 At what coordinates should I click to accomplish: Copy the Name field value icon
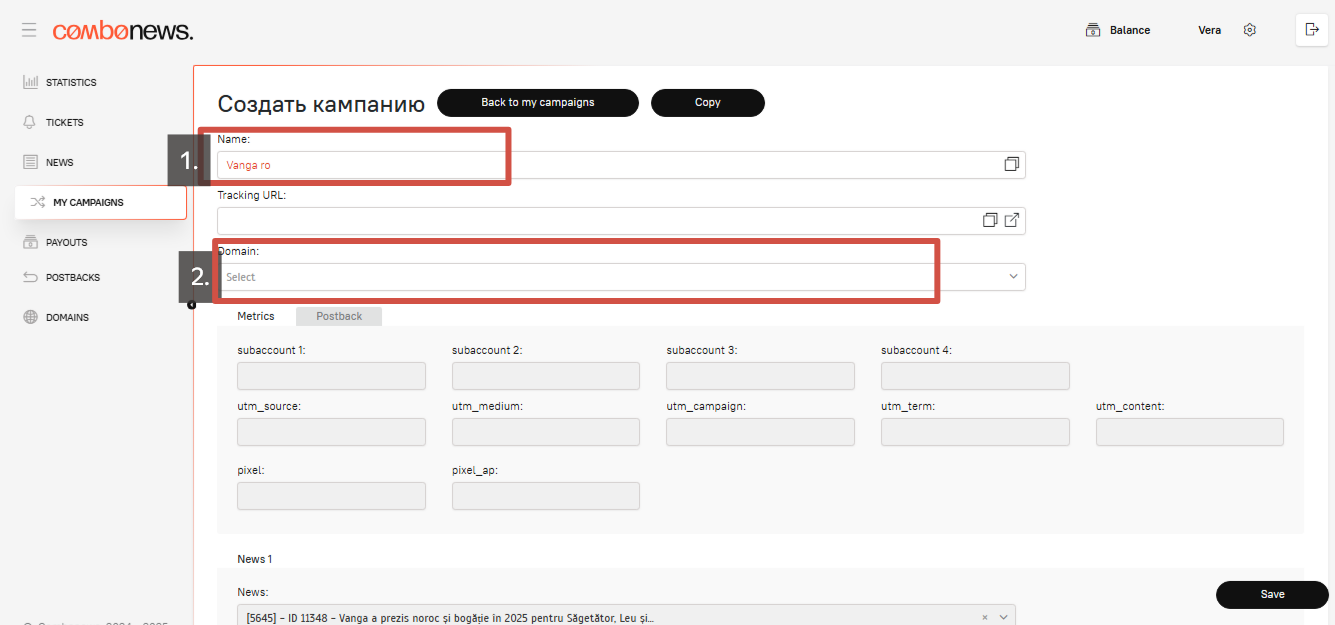[1011, 164]
